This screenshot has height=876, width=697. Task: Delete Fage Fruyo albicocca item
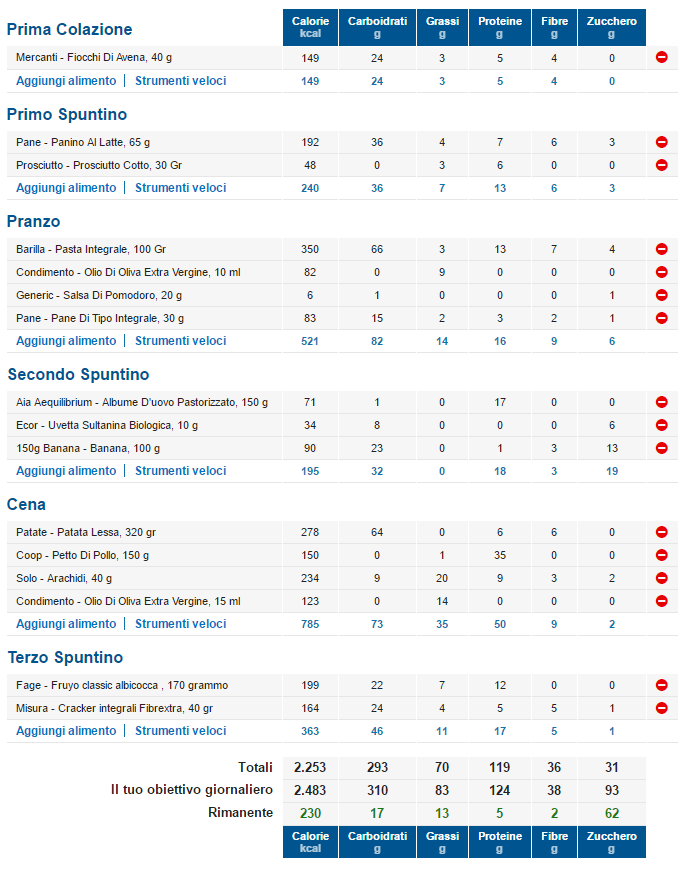click(x=661, y=685)
